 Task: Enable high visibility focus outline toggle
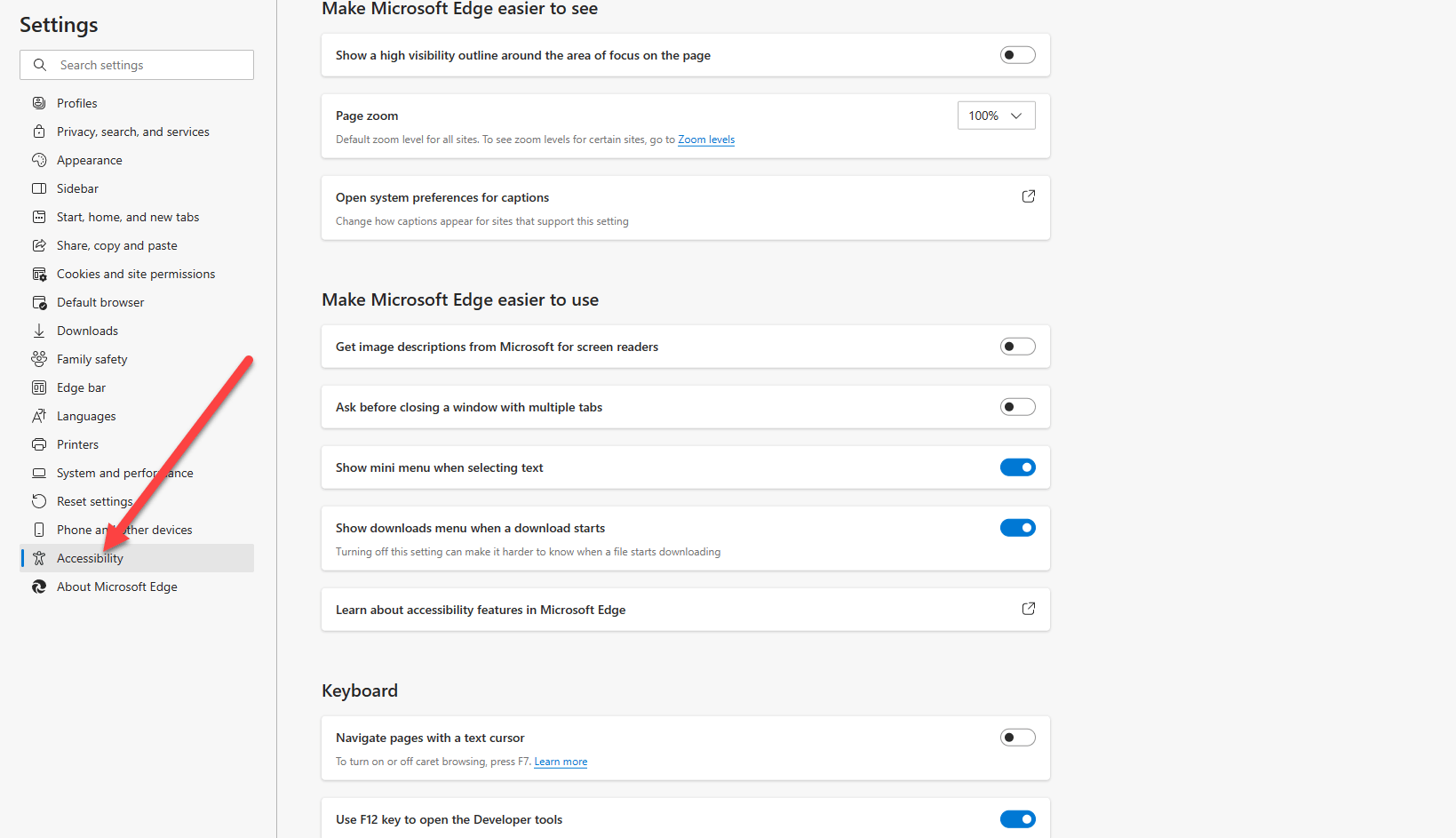click(x=1017, y=55)
